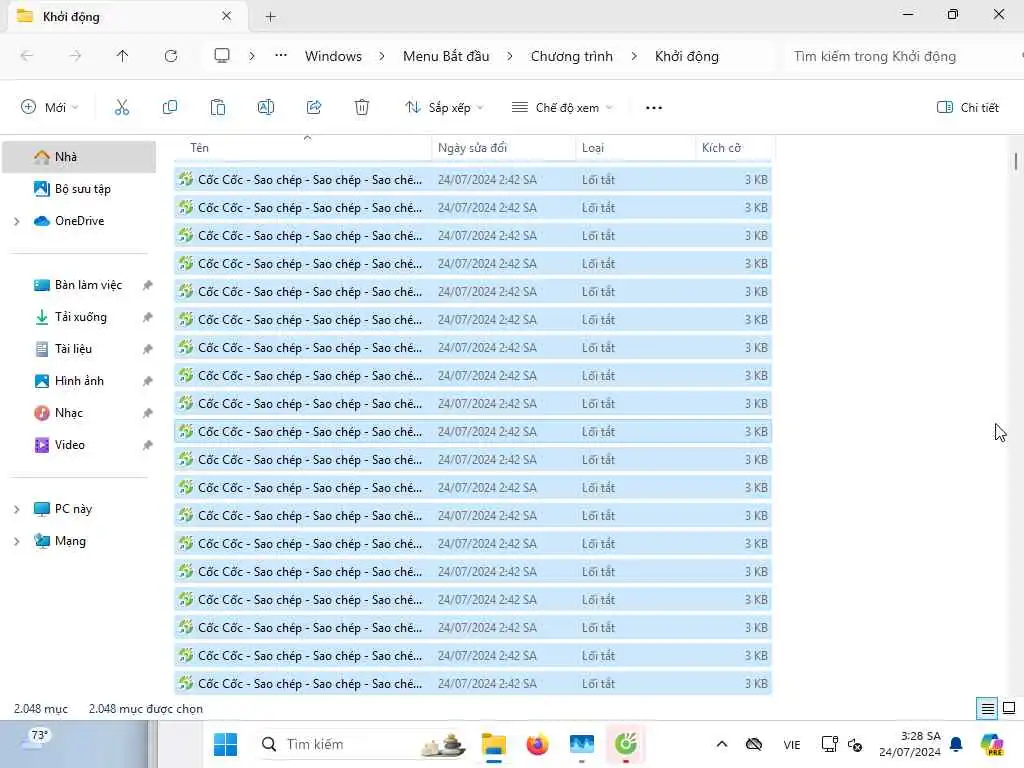Click the Cut scissors icon
This screenshot has width=1024, height=768.
tap(121, 108)
